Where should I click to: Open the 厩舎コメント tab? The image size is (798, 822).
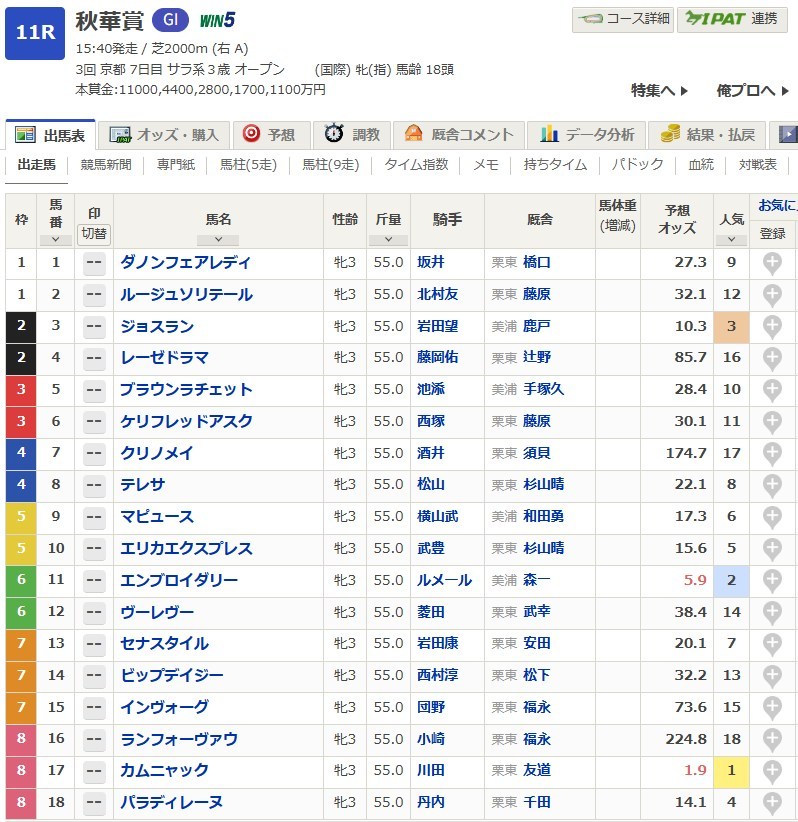(x=459, y=135)
